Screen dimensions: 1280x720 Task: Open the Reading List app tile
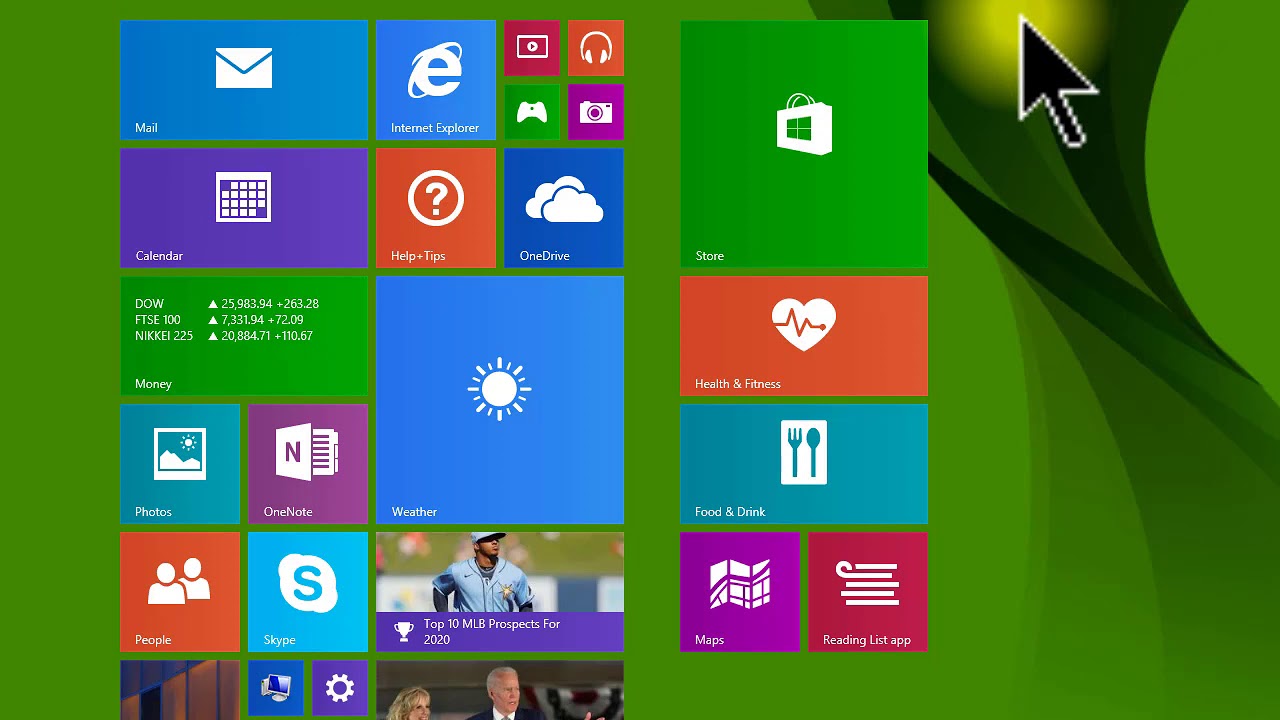click(x=868, y=592)
